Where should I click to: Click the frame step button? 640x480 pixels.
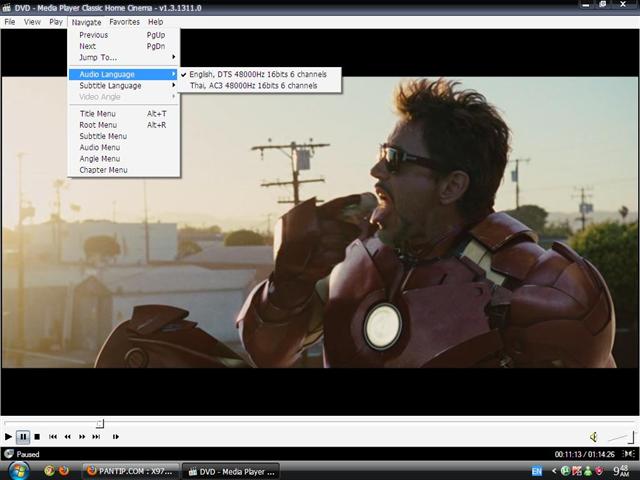(116, 437)
